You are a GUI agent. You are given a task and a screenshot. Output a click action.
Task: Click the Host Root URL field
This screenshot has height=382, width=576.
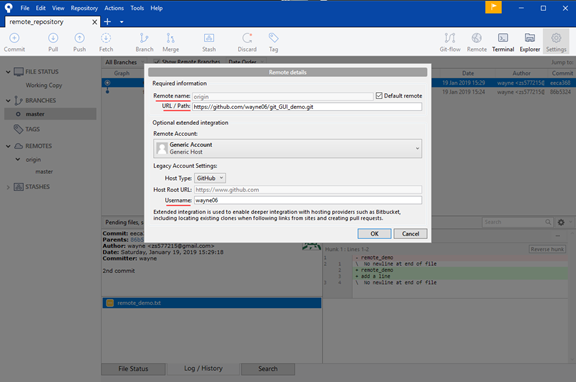tap(308, 190)
